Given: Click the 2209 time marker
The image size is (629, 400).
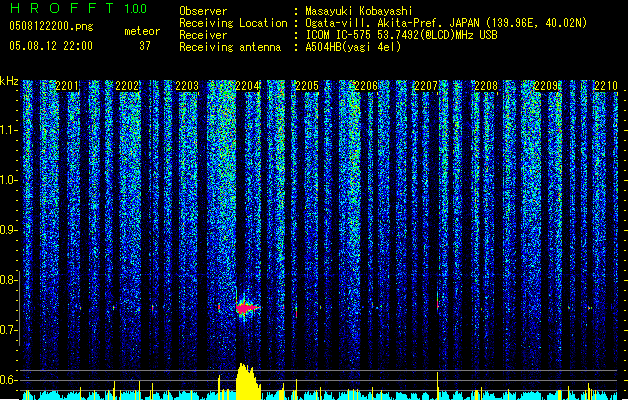Looking at the screenshot, I should 546,86.
